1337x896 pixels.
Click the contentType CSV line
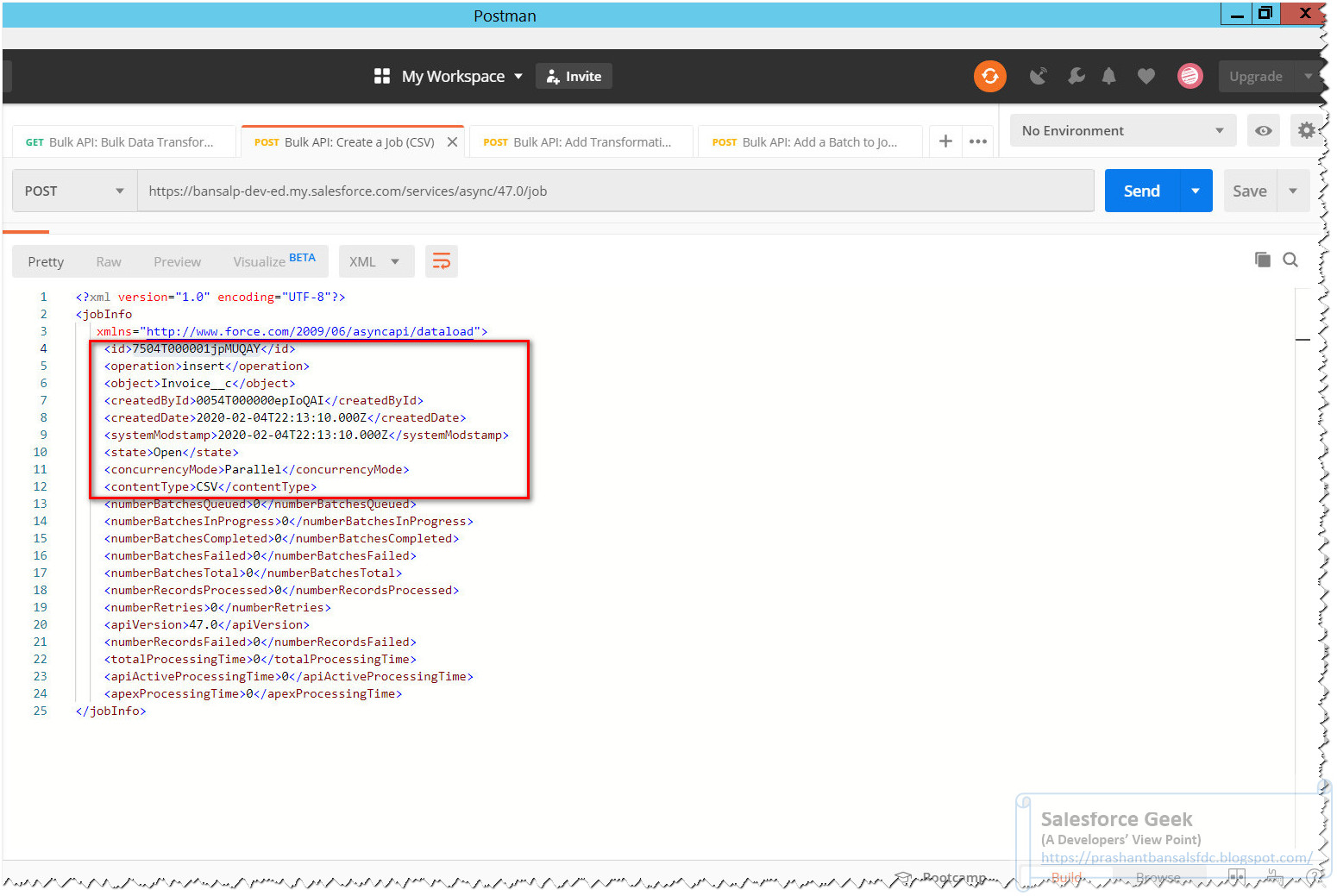210,486
